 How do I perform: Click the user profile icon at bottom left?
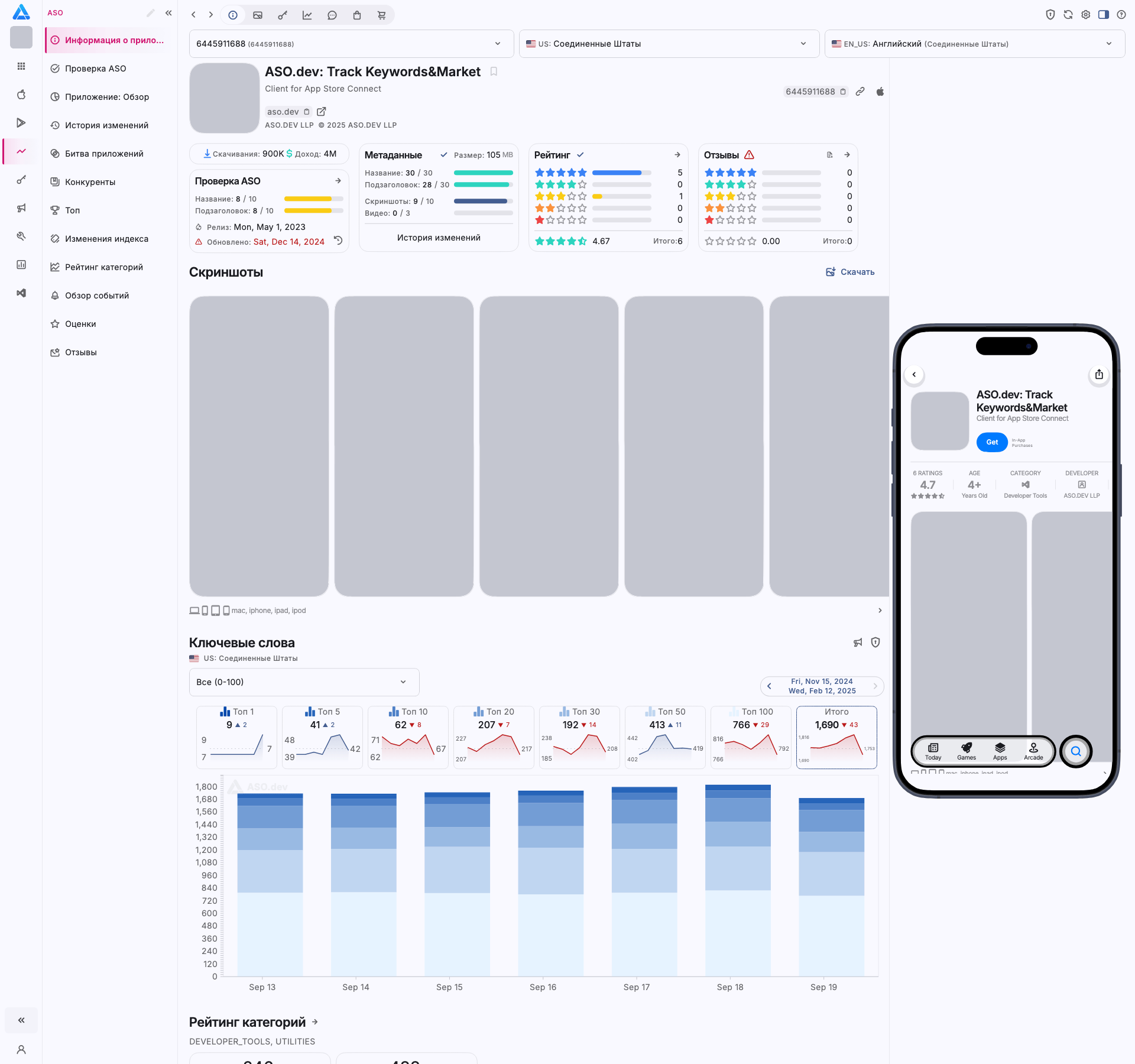[21, 1050]
